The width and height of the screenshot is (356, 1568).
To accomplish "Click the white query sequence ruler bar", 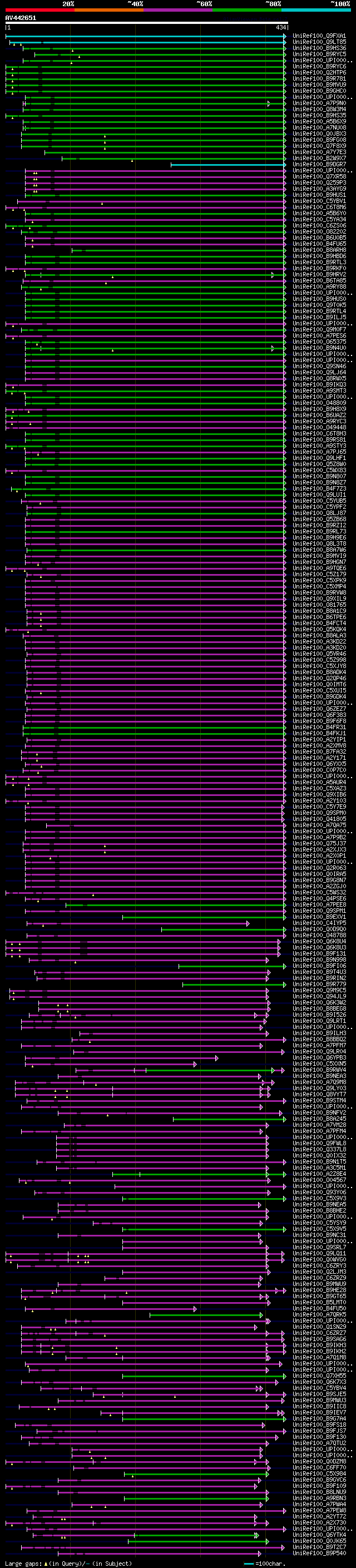I will [x=147, y=23].
